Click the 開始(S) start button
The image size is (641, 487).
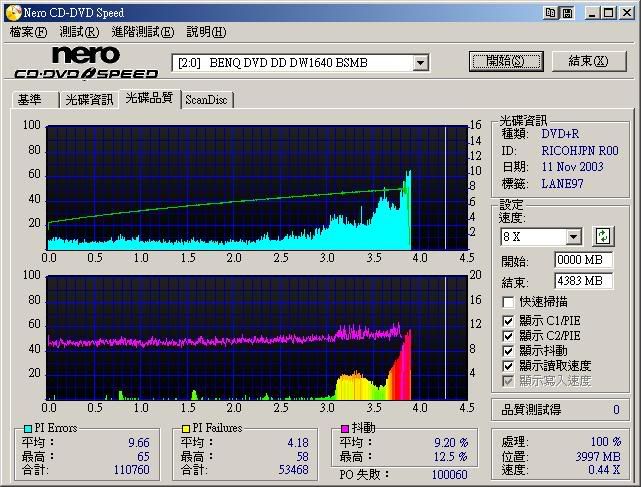point(506,61)
